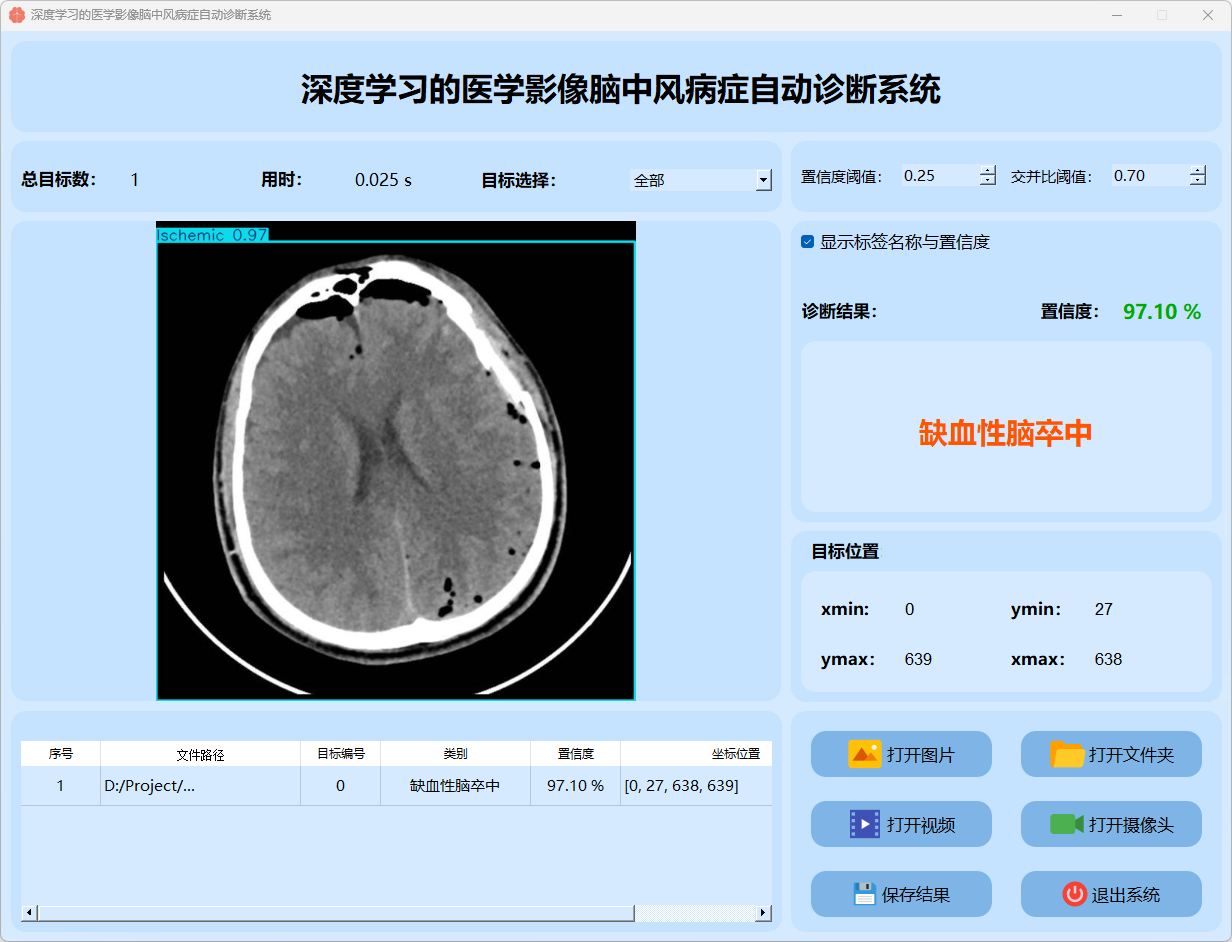The height and width of the screenshot is (942, 1232).
Task: Click right arrow of table horizontal scrollbar
Action: [x=763, y=913]
